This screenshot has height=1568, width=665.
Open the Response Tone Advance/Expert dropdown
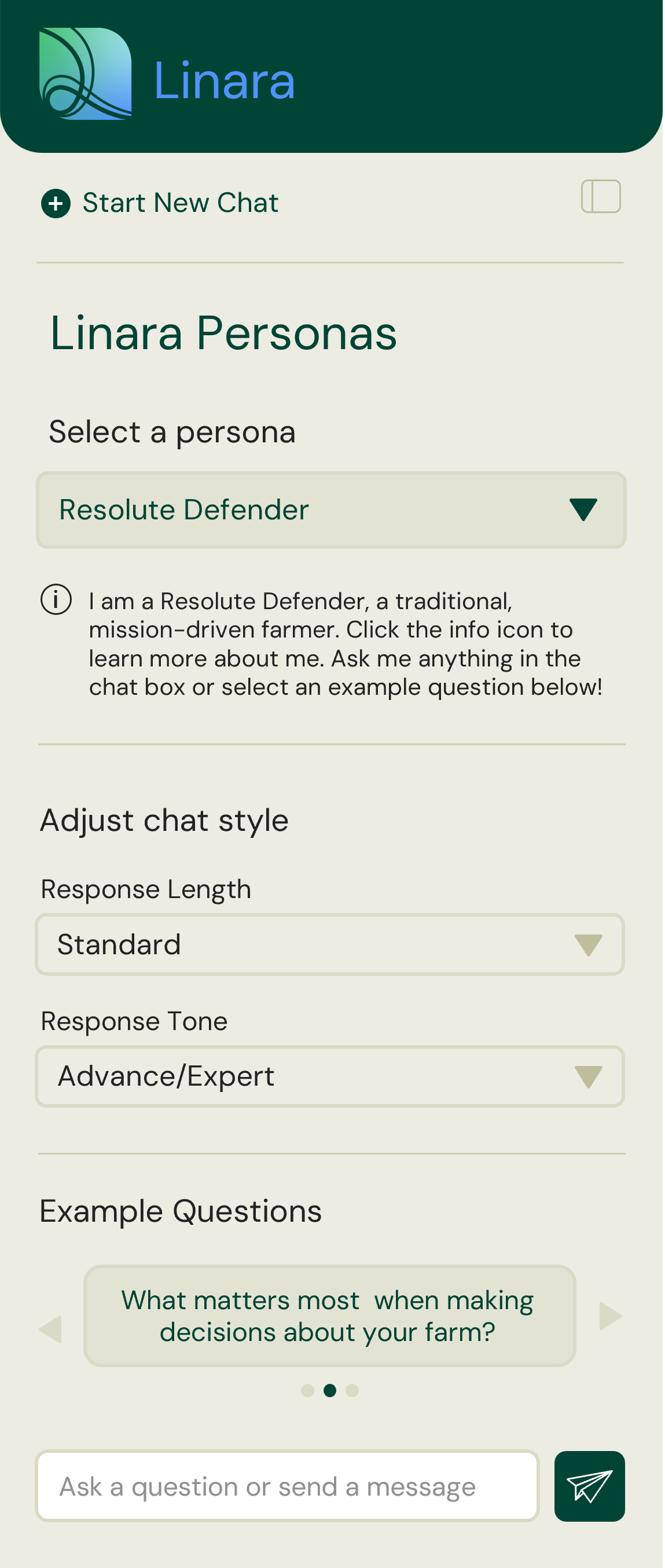pyautogui.click(x=330, y=1076)
